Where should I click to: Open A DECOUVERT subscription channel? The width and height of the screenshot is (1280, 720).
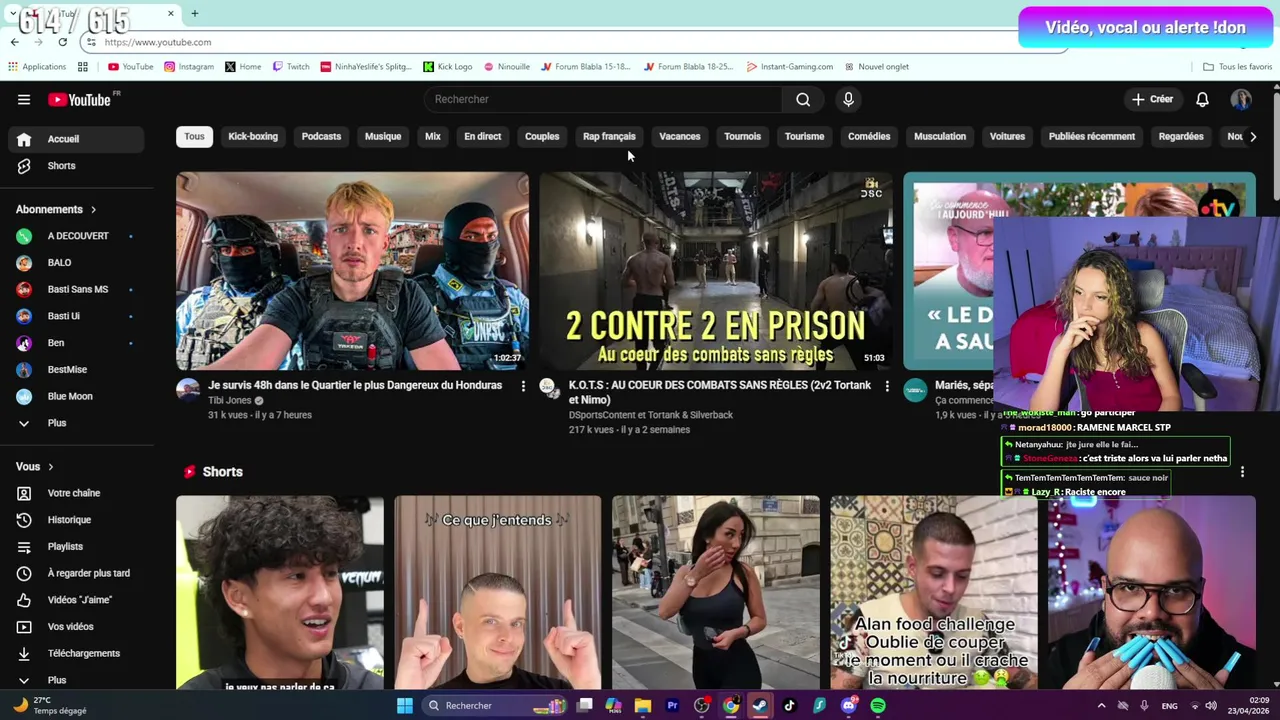[76, 236]
